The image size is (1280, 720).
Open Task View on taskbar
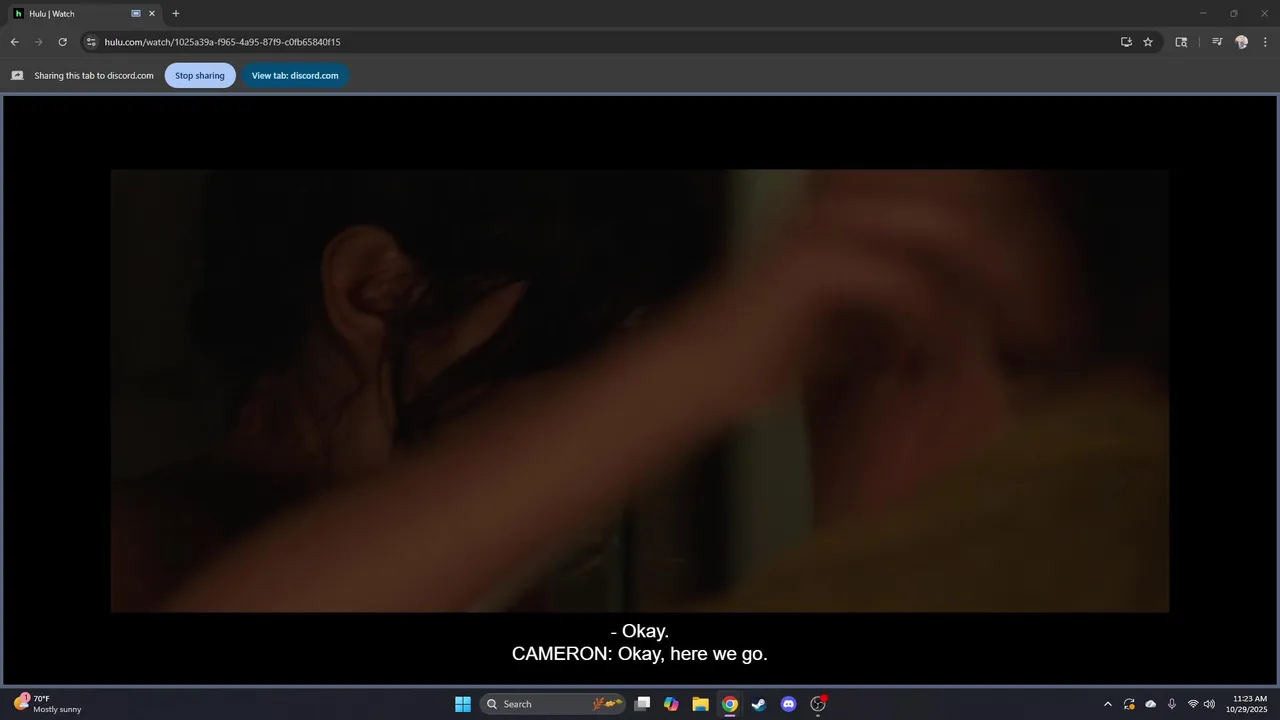click(643, 704)
